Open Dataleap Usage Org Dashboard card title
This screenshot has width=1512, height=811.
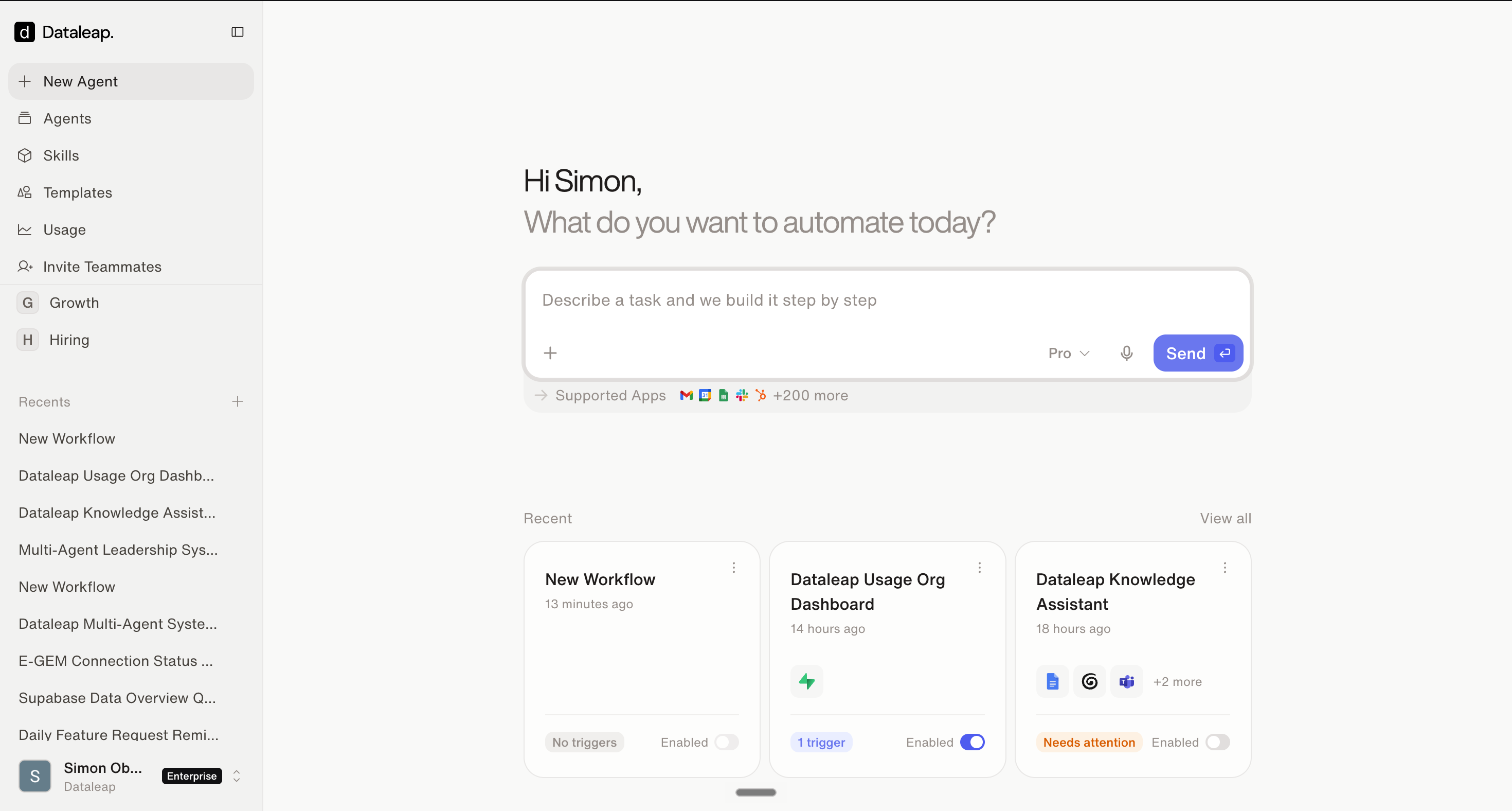pyautogui.click(x=868, y=591)
